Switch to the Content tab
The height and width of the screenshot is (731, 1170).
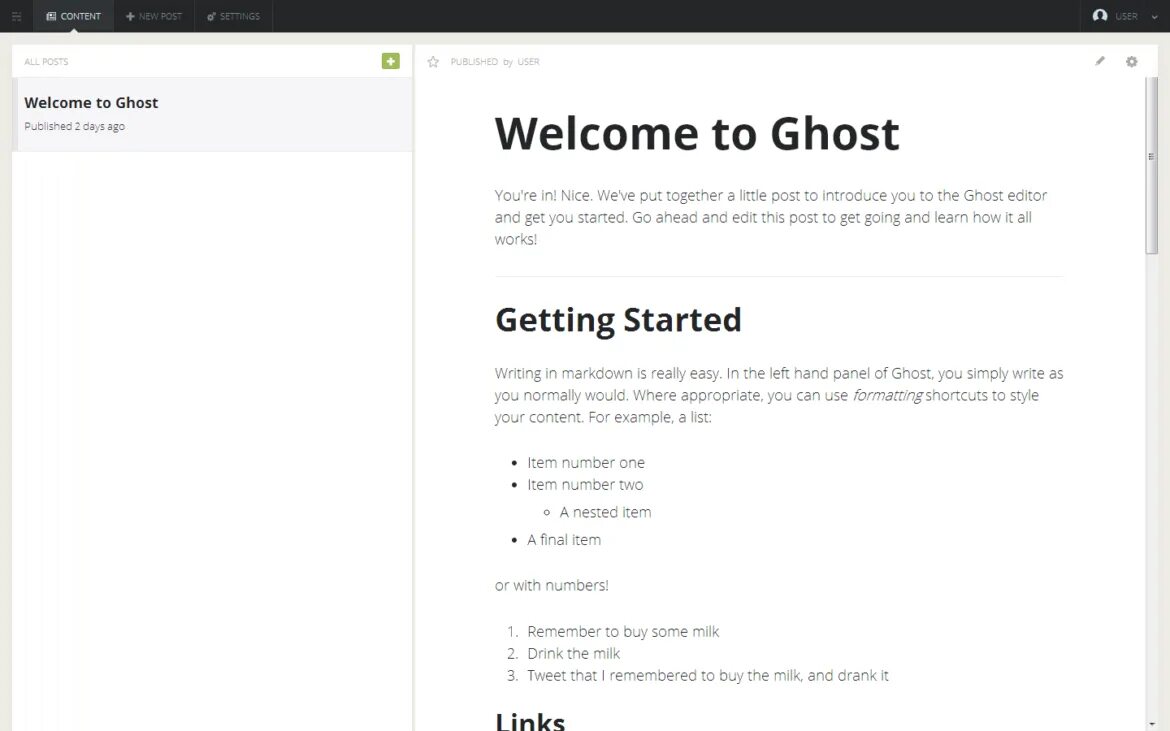tap(73, 16)
